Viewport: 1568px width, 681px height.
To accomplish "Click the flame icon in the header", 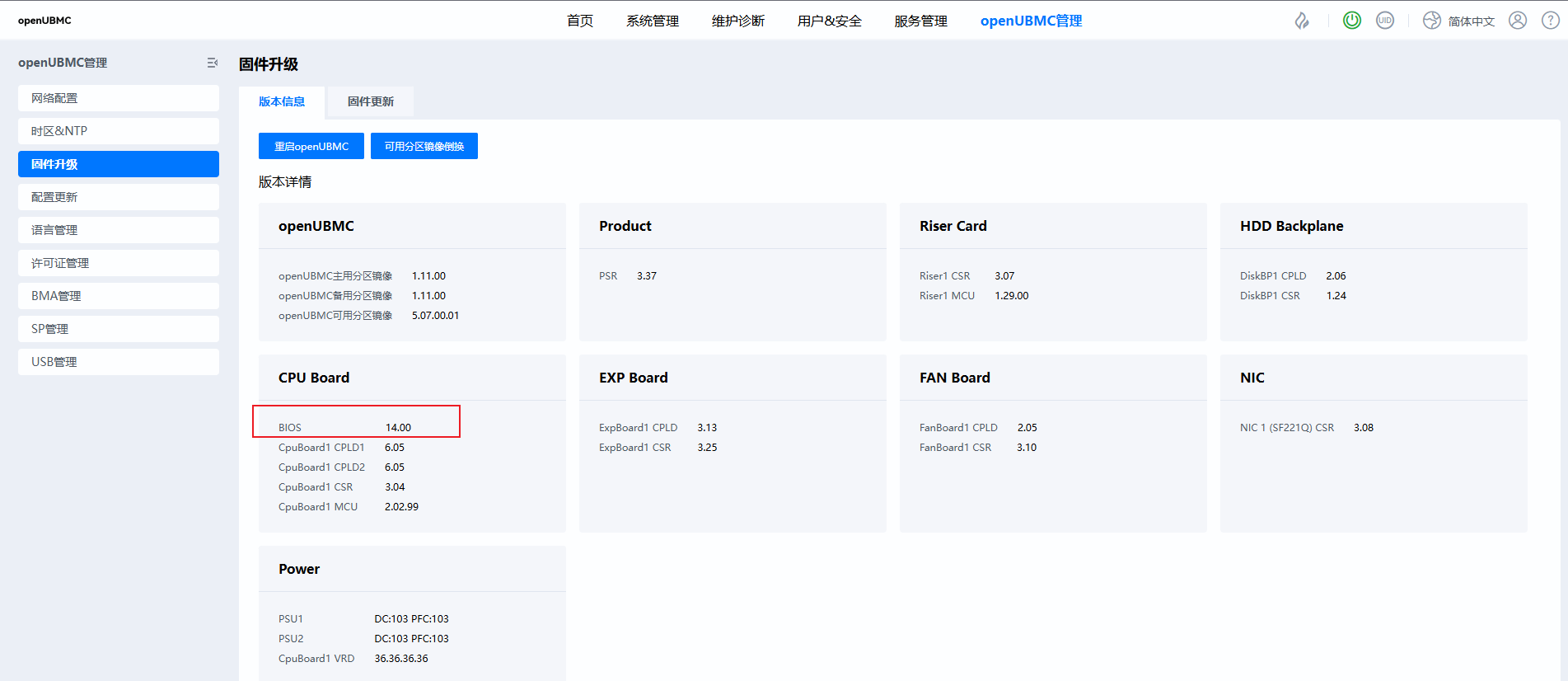I will pyautogui.click(x=1302, y=21).
